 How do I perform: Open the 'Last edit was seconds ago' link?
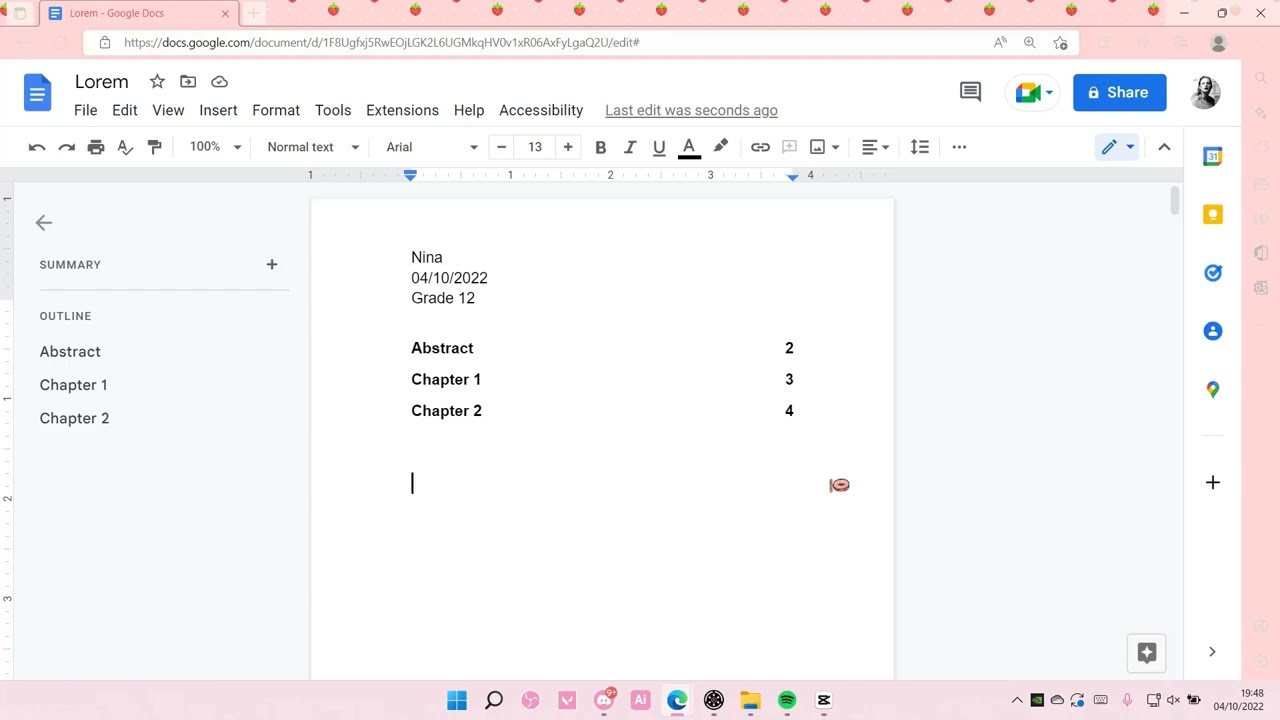coord(691,110)
